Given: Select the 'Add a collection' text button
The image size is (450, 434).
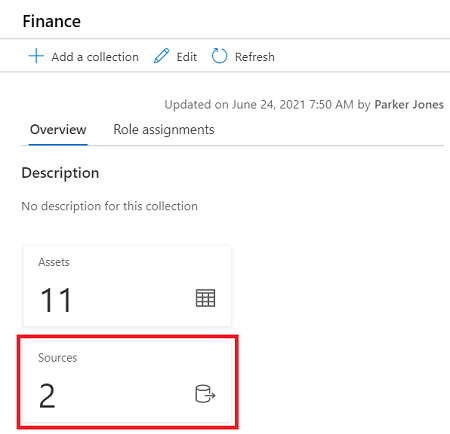Looking at the screenshot, I should click(x=95, y=57).
